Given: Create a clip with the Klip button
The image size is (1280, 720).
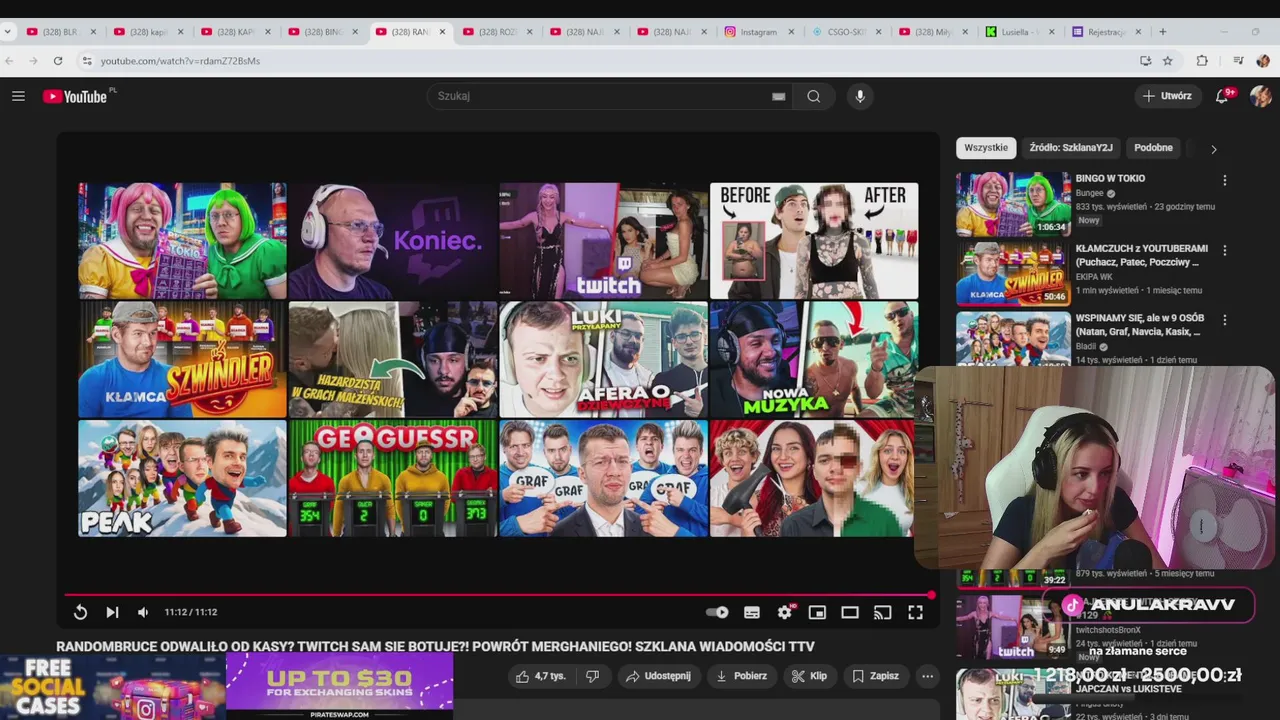Looking at the screenshot, I should [809, 676].
